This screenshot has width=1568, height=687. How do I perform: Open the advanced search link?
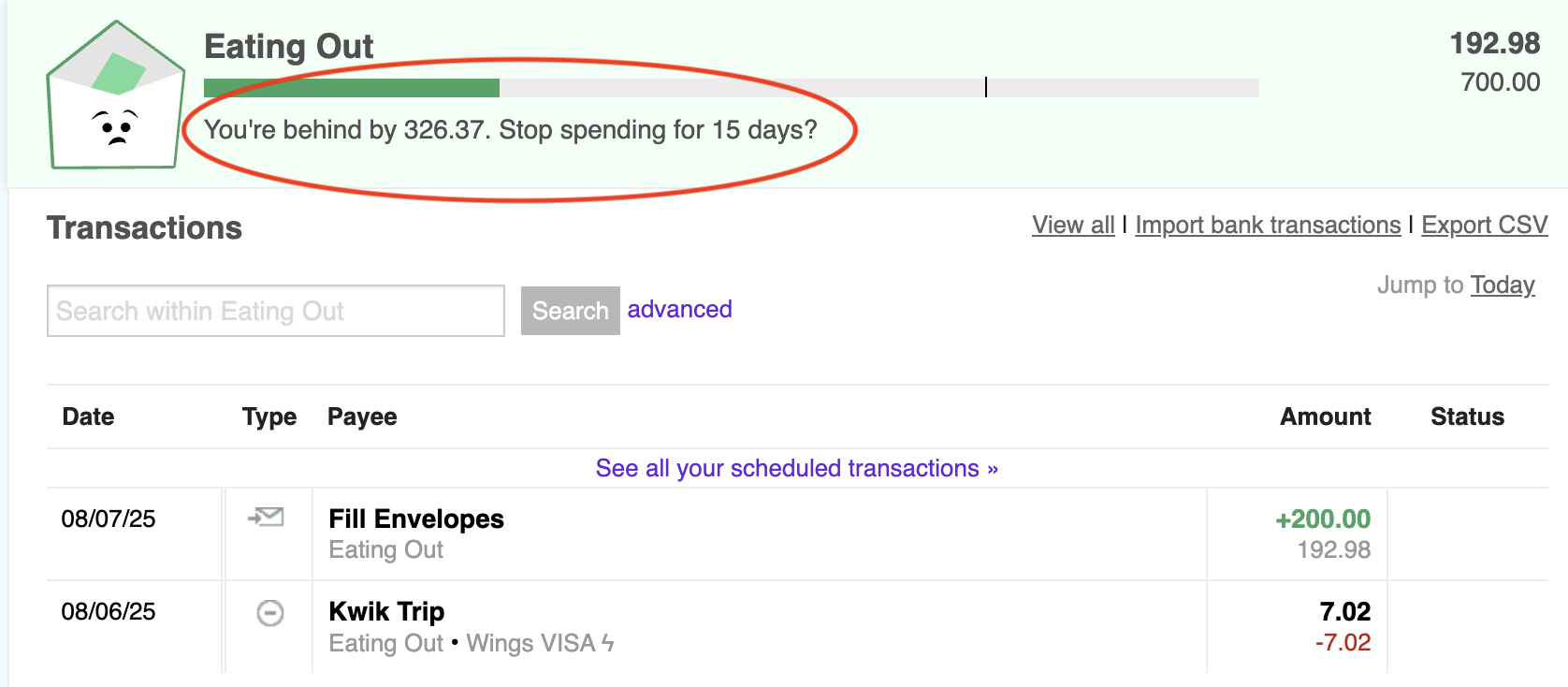pos(679,310)
